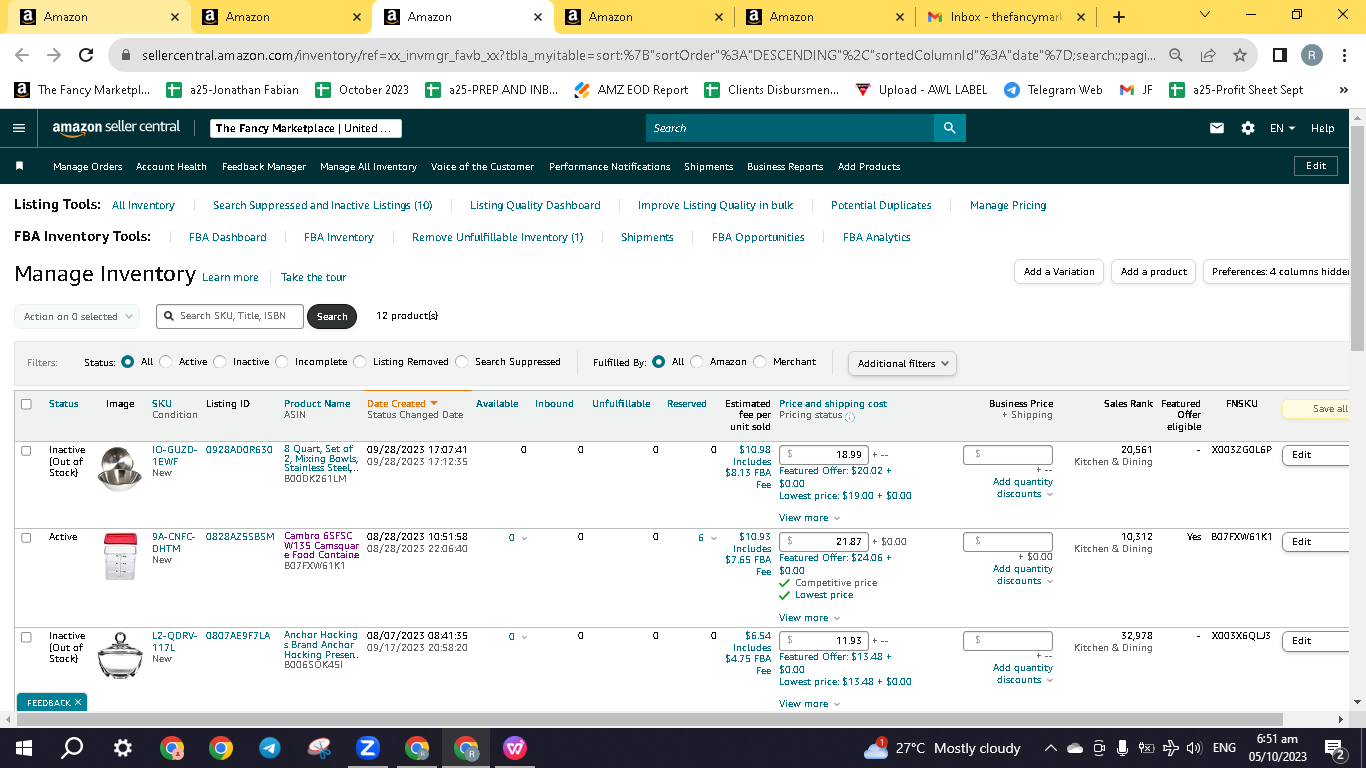This screenshot has width=1366, height=768.
Task: Open the FBA Dashboard link
Action: (x=228, y=237)
